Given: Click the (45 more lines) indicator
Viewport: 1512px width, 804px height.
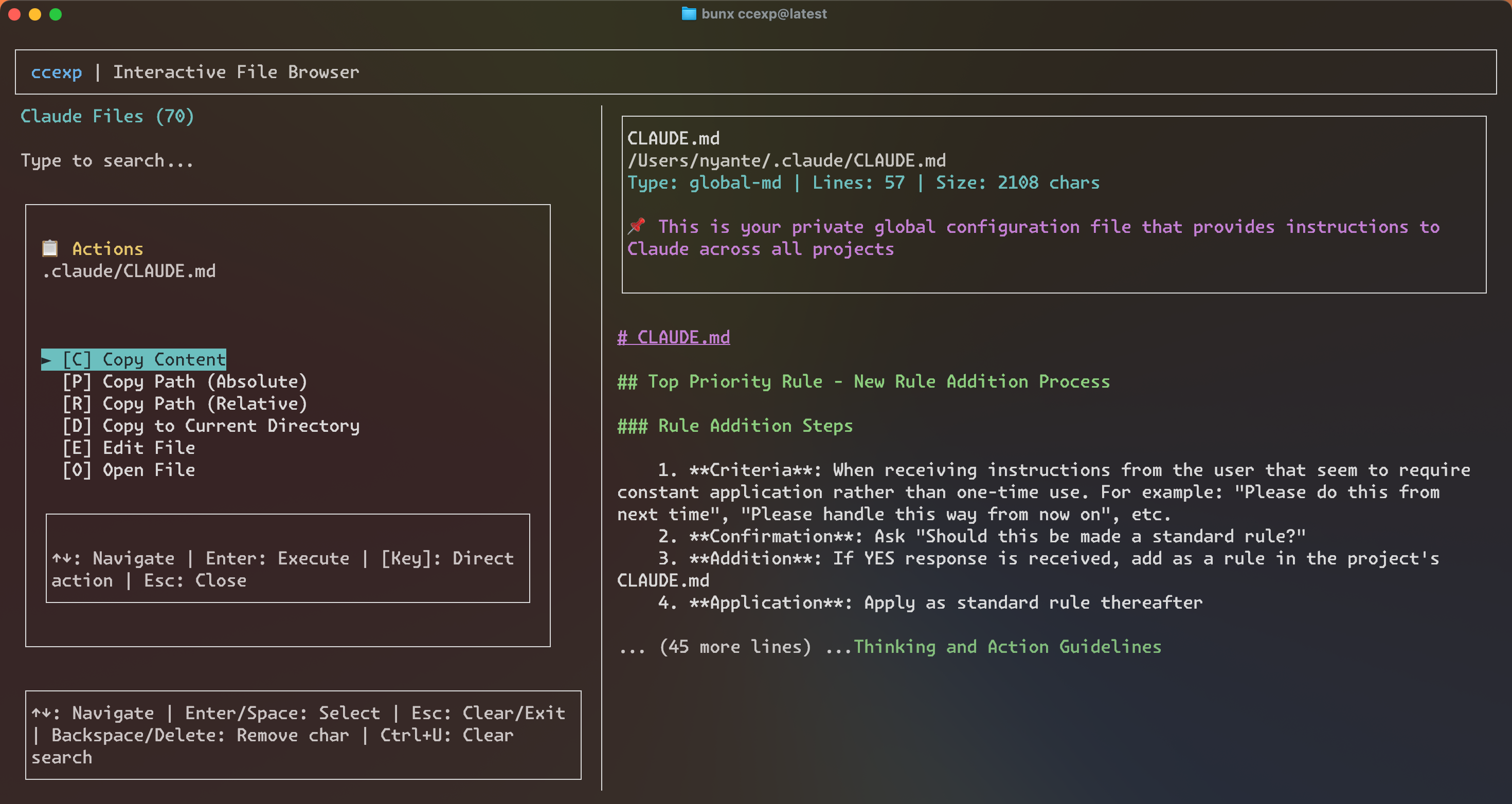Looking at the screenshot, I should click(x=735, y=646).
